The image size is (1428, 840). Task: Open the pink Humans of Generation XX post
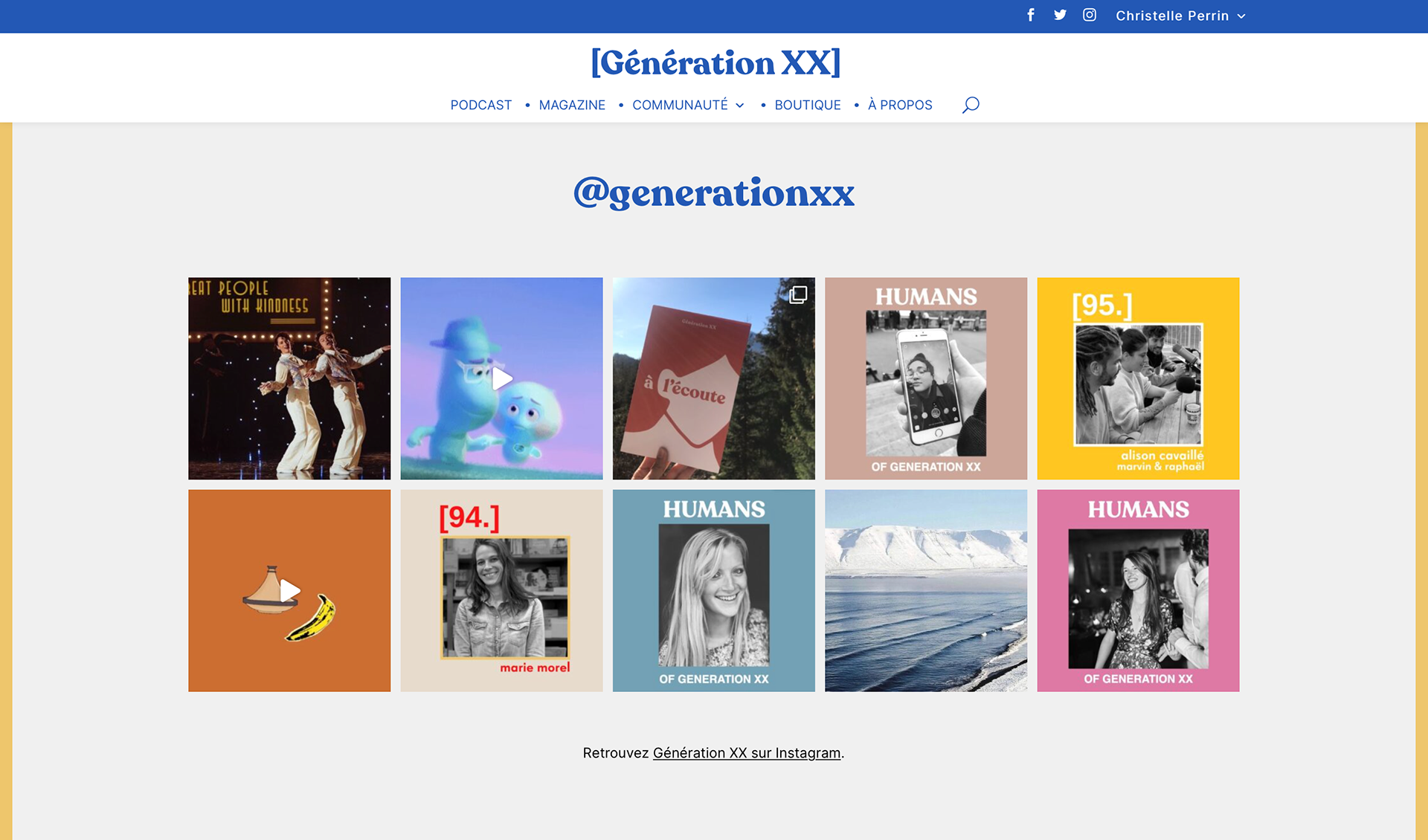(x=1138, y=590)
